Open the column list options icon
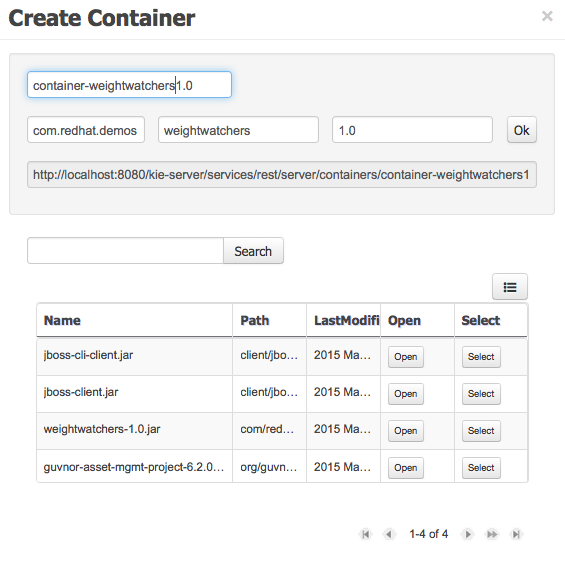This screenshot has width=565, height=563. pyautogui.click(x=510, y=287)
